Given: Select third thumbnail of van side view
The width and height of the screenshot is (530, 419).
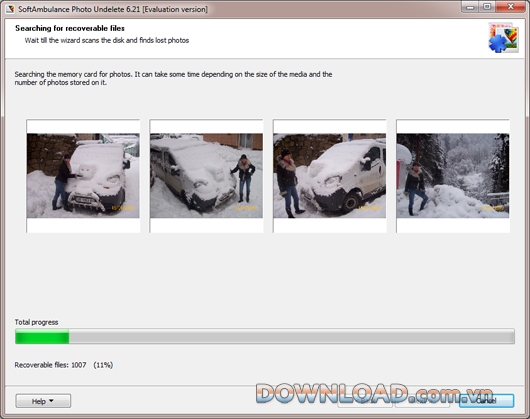Looking at the screenshot, I should (x=330, y=176).
